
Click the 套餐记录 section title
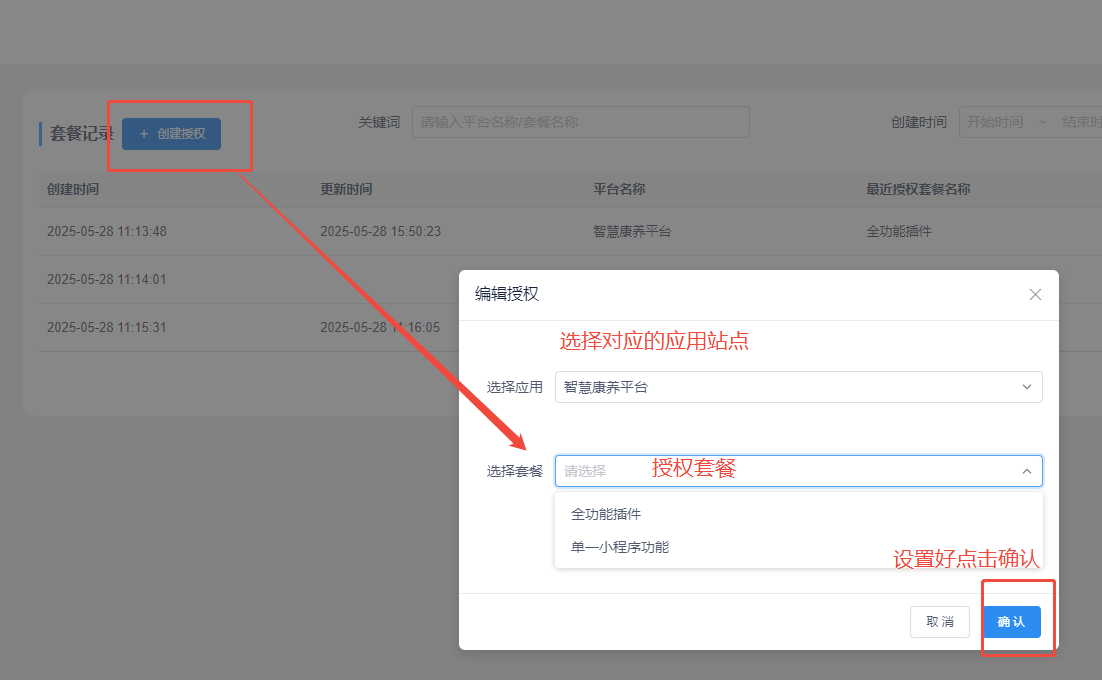point(82,133)
